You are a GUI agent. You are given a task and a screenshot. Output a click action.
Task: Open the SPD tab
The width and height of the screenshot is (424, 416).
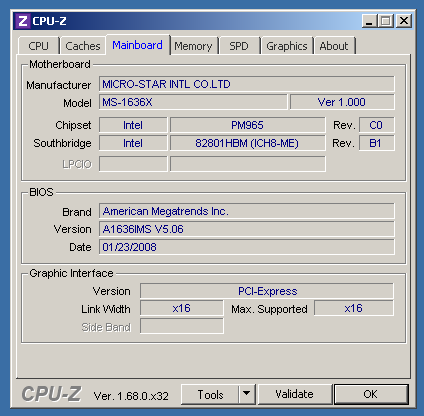tap(239, 46)
